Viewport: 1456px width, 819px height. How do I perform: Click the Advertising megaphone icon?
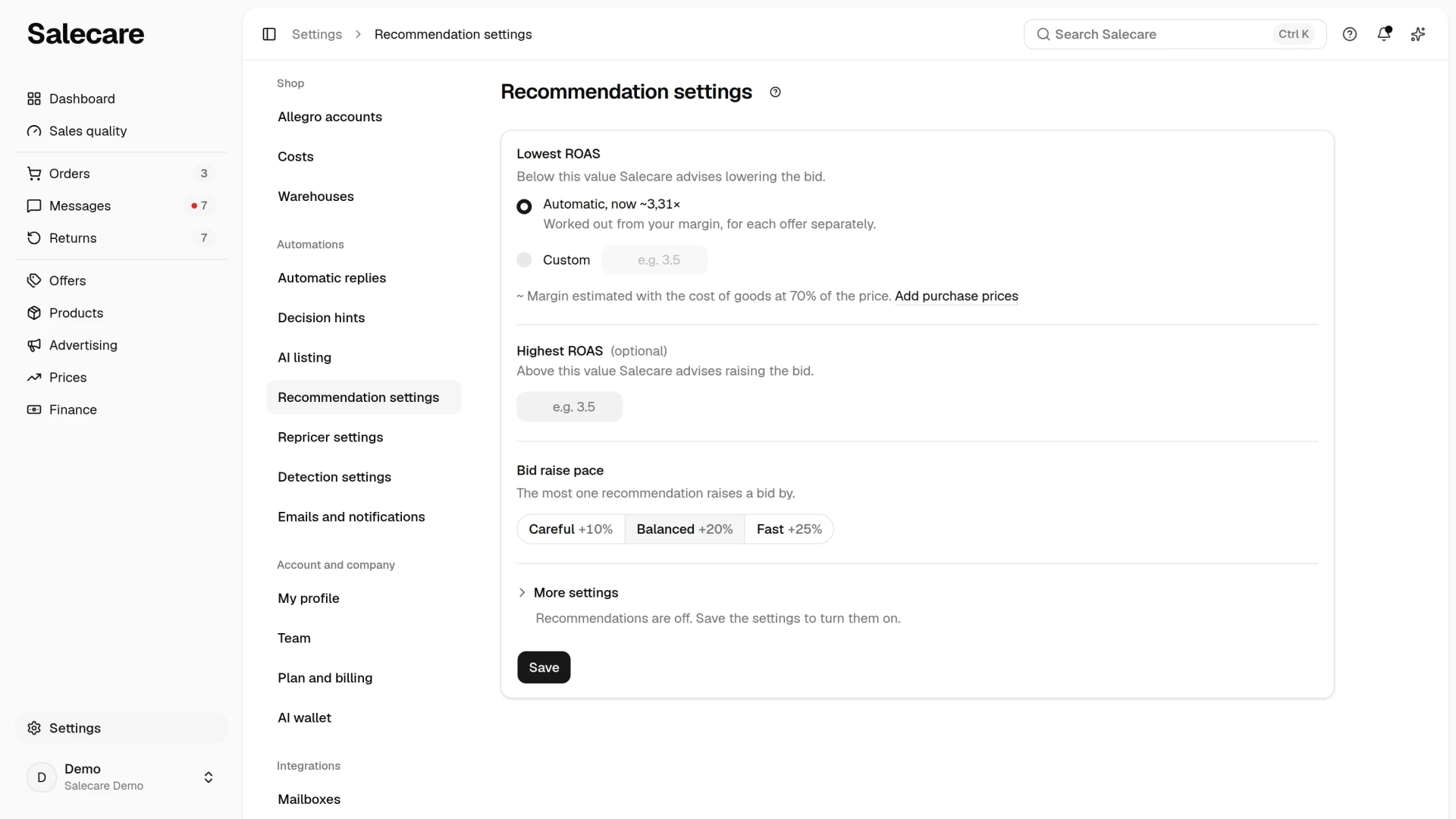[34, 345]
